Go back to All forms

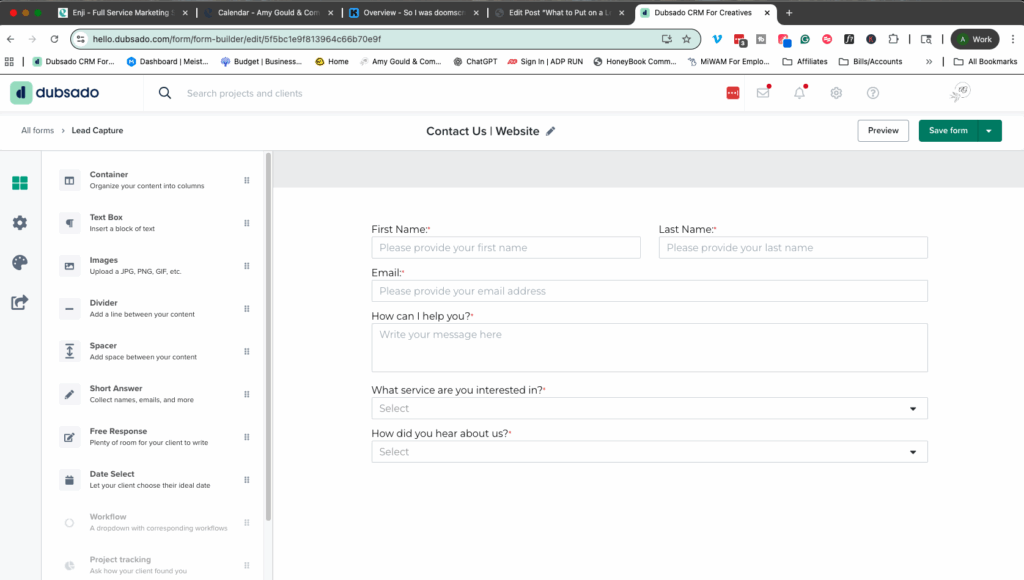pos(37,131)
